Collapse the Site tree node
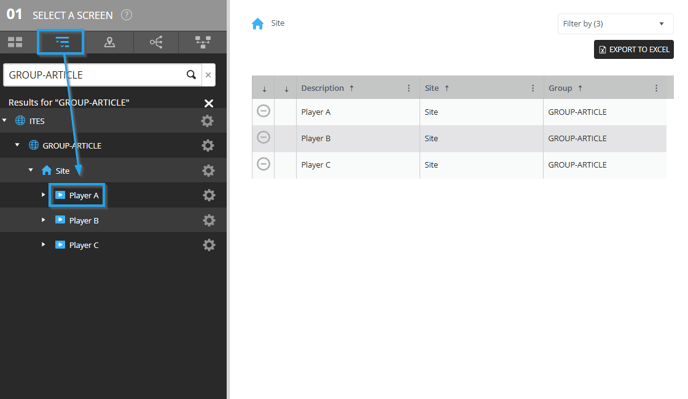688x399 pixels. [31, 169]
